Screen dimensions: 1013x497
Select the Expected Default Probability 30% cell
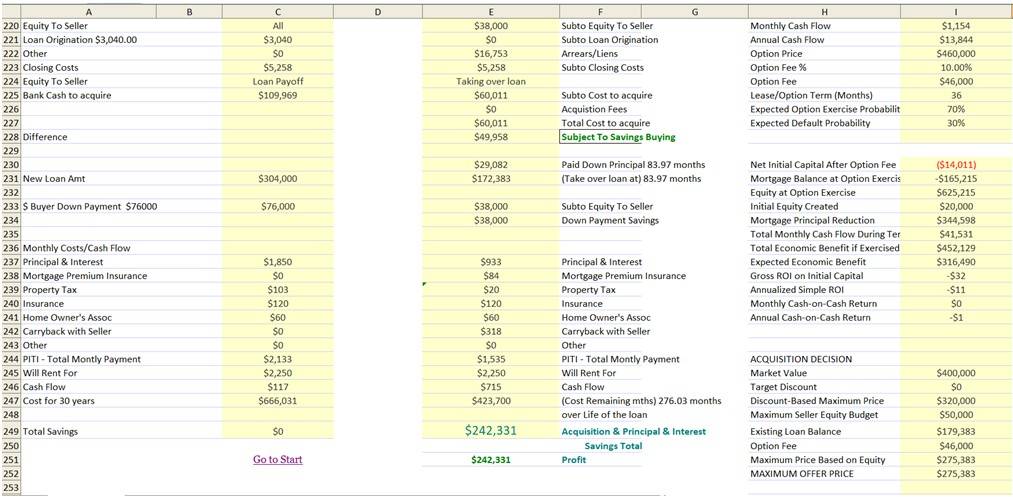956,123
